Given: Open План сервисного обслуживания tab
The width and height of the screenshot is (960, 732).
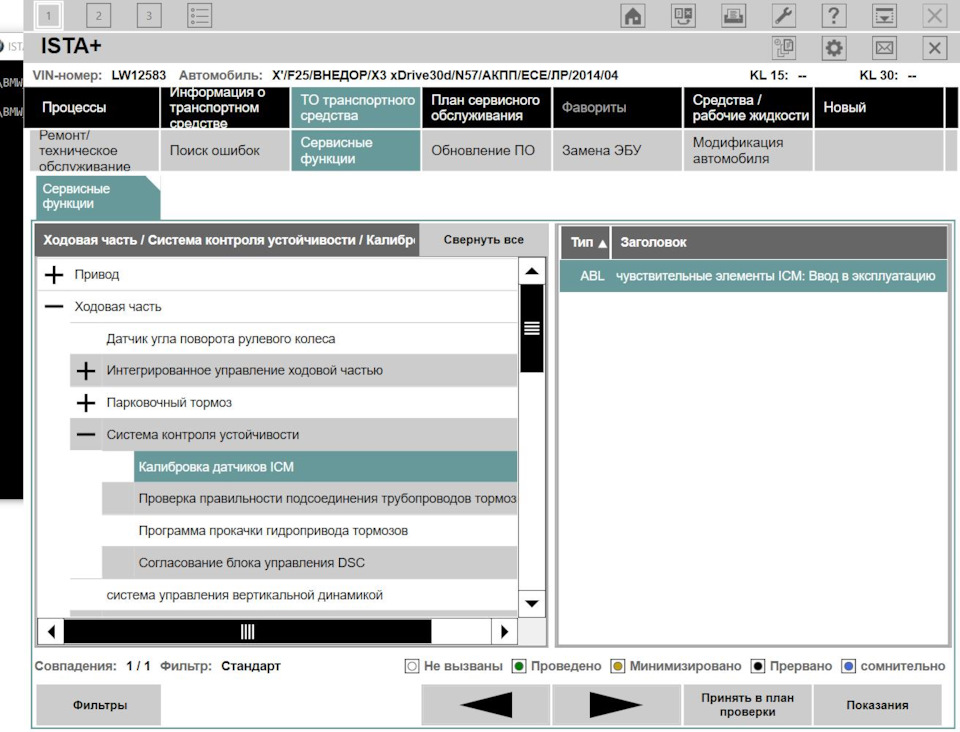Looking at the screenshot, I should (x=487, y=108).
